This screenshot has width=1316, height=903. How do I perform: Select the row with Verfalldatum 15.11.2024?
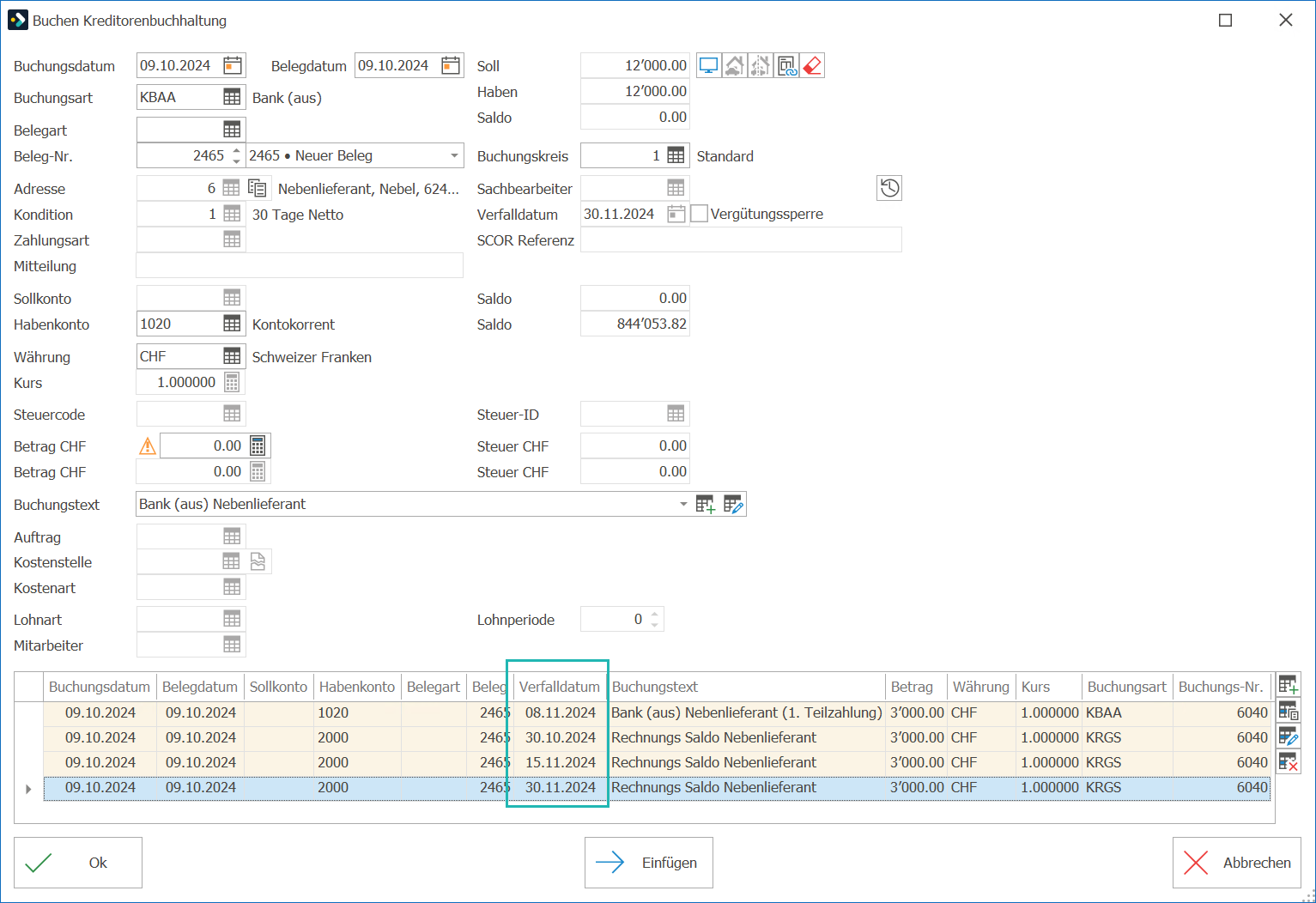pyautogui.click(x=658, y=762)
